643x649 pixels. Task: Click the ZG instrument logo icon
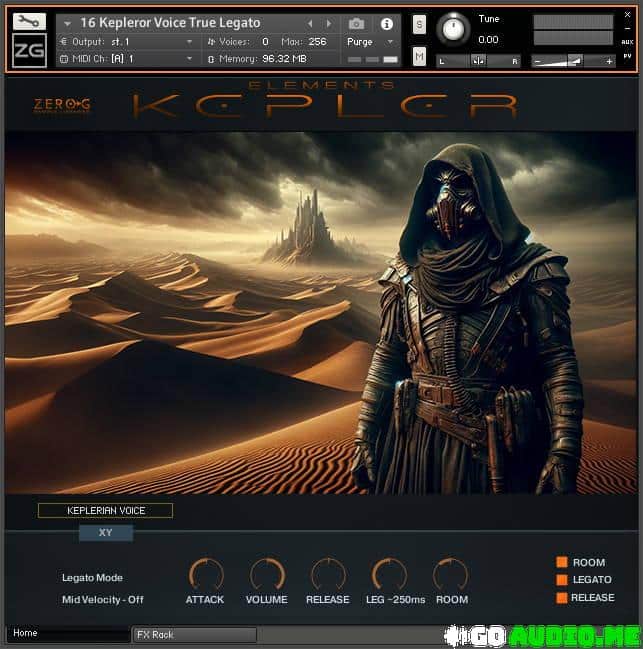[29, 50]
